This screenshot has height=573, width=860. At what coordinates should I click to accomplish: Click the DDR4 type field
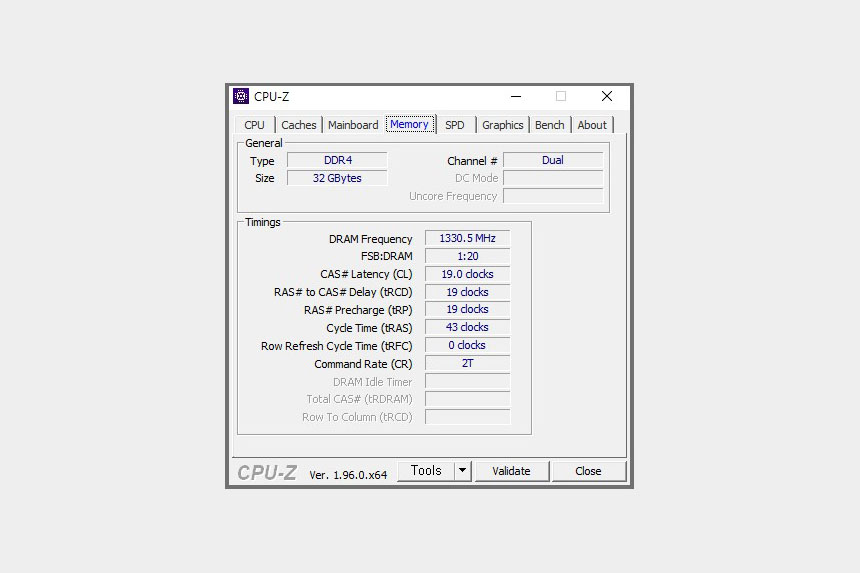[x=337, y=160]
